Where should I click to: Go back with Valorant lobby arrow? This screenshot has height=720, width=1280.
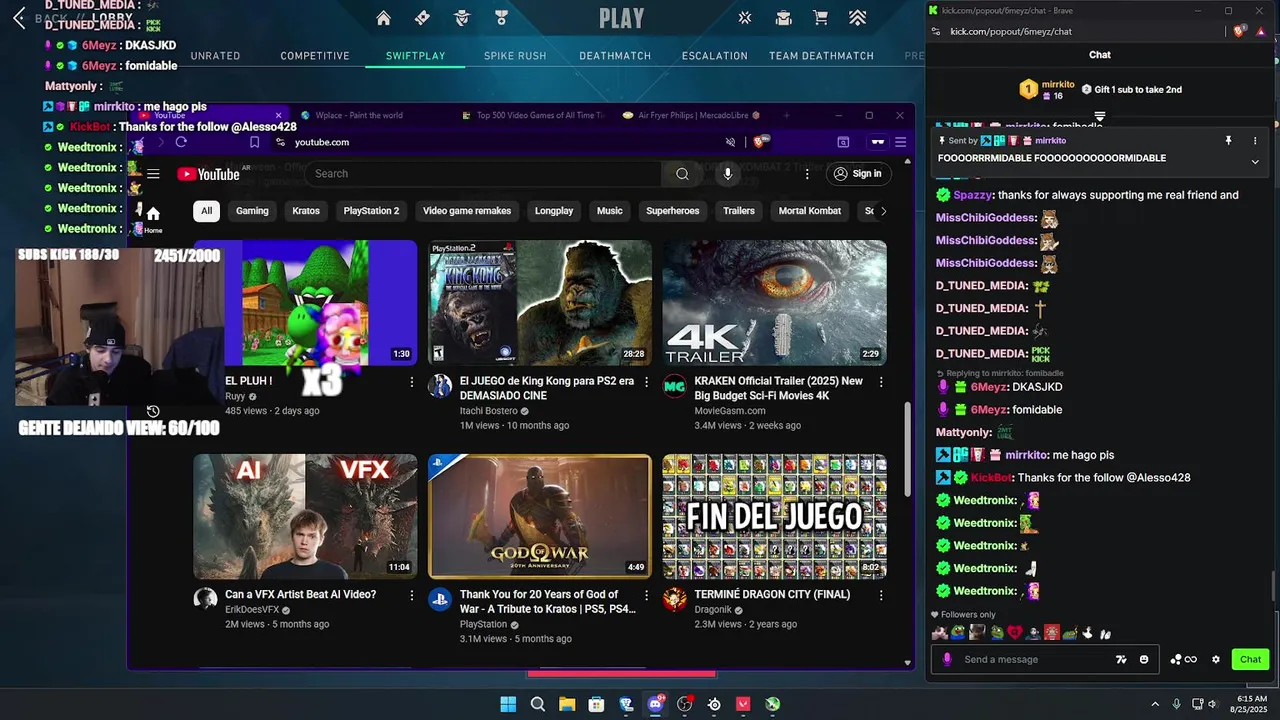[x=19, y=18]
